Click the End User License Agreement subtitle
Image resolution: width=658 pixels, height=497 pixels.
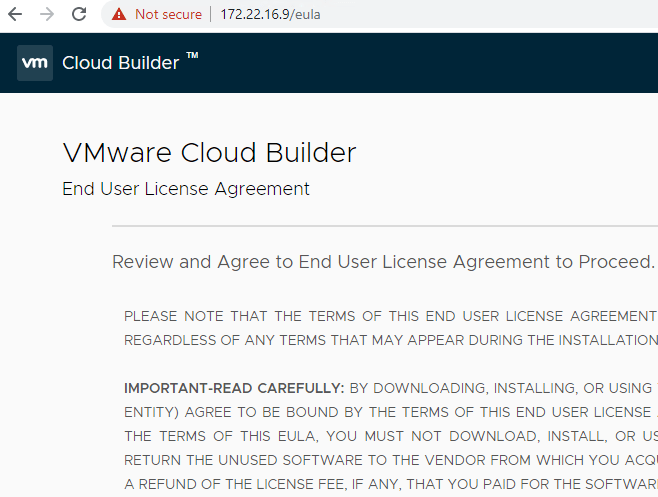coord(186,189)
